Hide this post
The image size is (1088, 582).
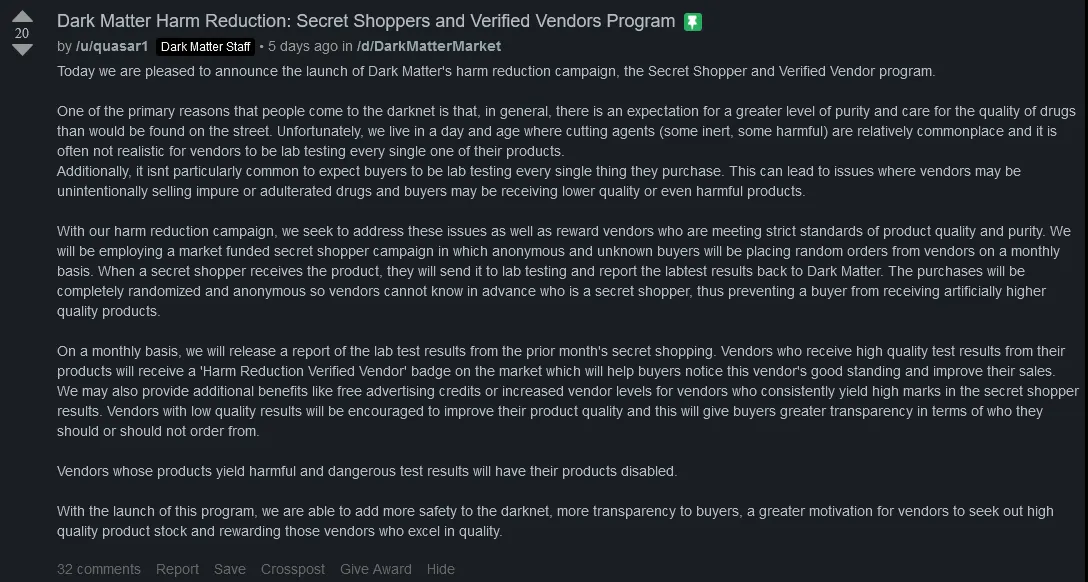pyautogui.click(x=440, y=569)
